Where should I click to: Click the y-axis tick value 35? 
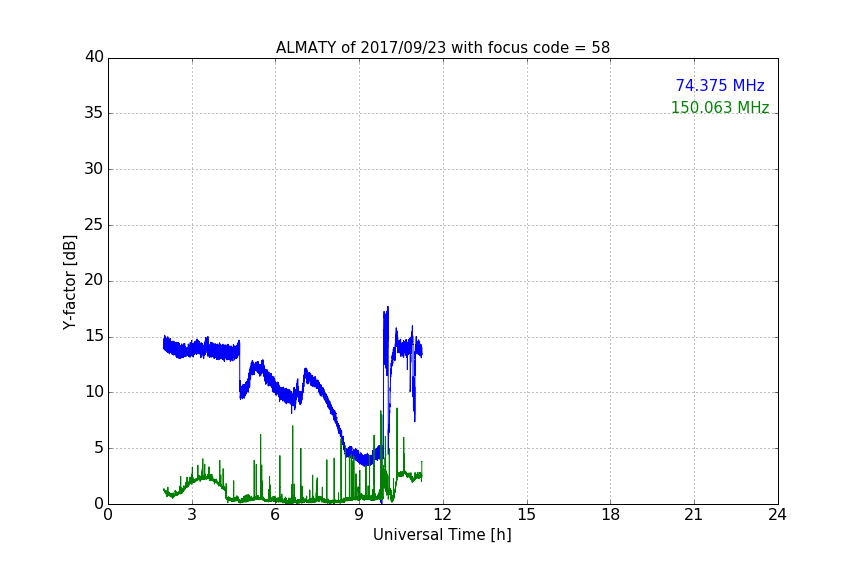[94, 113]
